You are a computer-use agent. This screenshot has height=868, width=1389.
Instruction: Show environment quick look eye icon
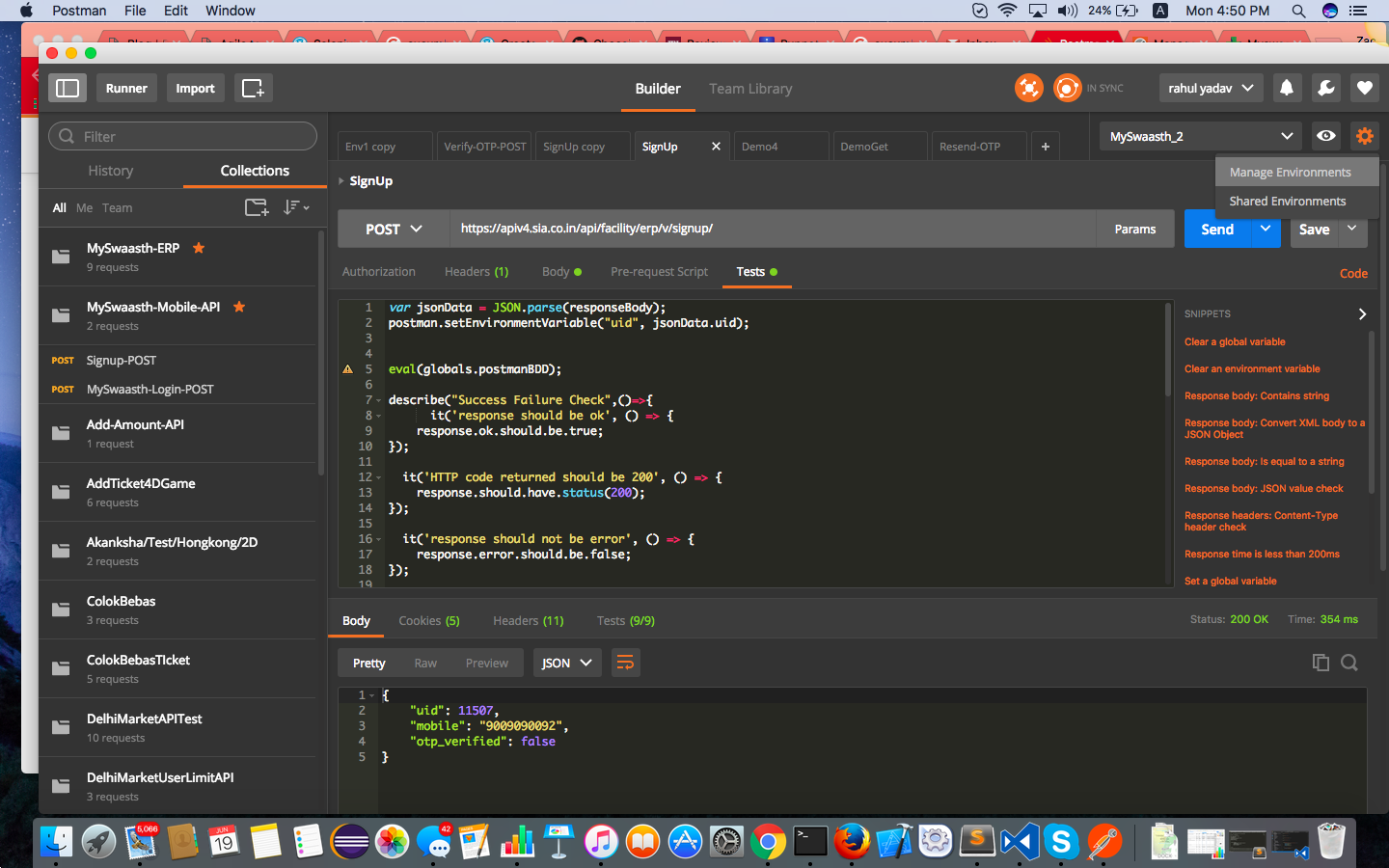[1326, 136]
